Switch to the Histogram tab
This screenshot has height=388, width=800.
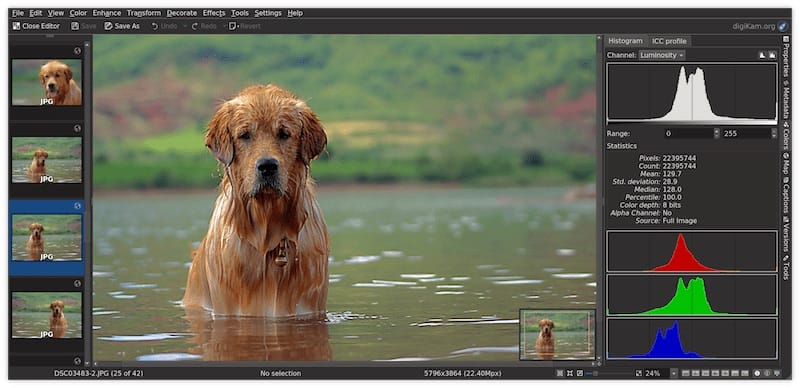[x=626, y=41]
